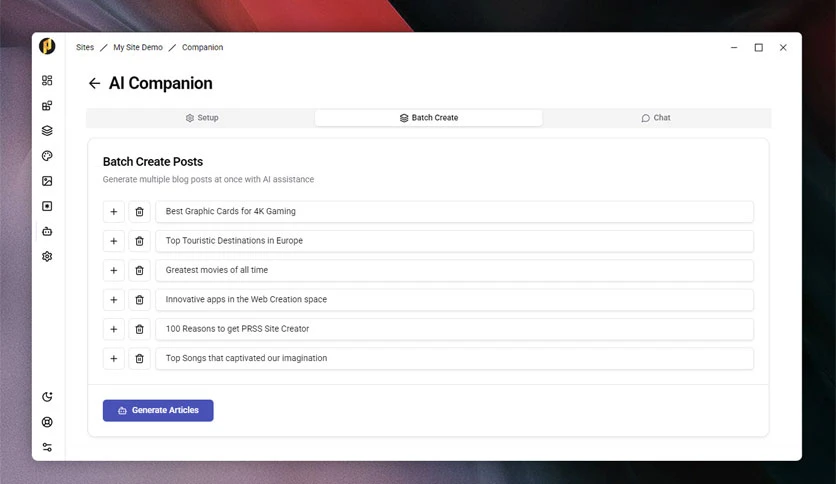
Task: Add a row after Top Touristic Destinations entry
Action: pyautogui.click(x=114, y=241)
